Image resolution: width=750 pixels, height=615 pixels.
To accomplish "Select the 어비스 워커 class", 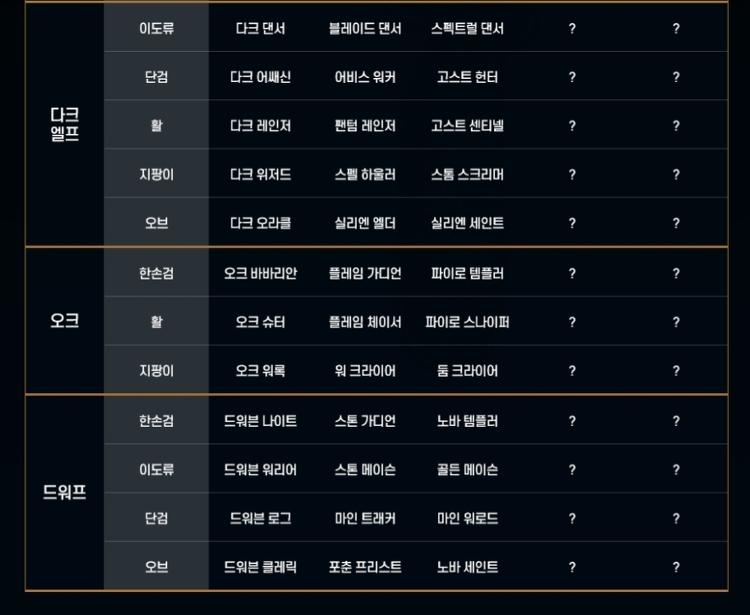I will (x=365, y=77).
